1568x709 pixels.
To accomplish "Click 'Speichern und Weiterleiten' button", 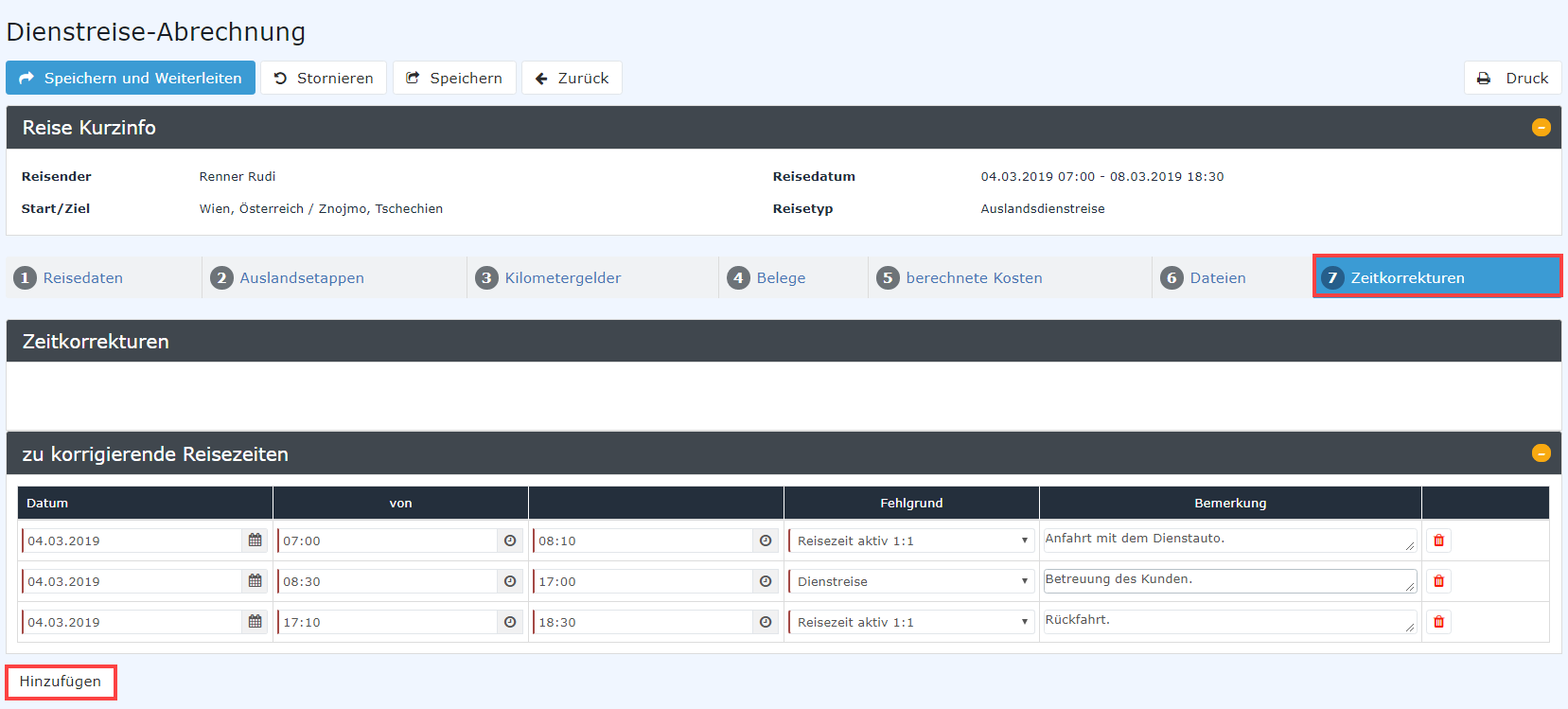I will [131, 78].
